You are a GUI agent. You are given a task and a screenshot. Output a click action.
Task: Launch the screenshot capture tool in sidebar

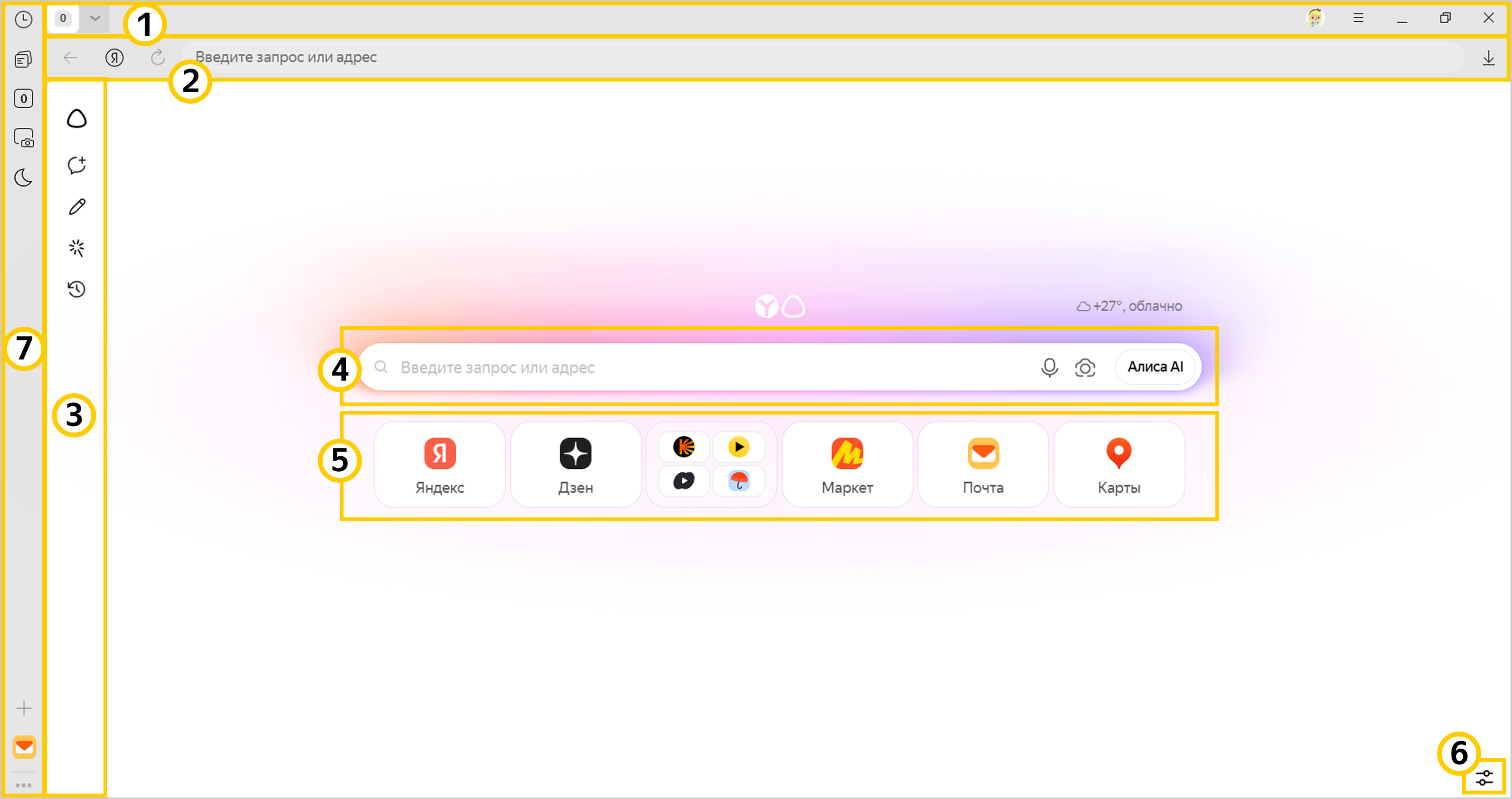tap(24, 138)
